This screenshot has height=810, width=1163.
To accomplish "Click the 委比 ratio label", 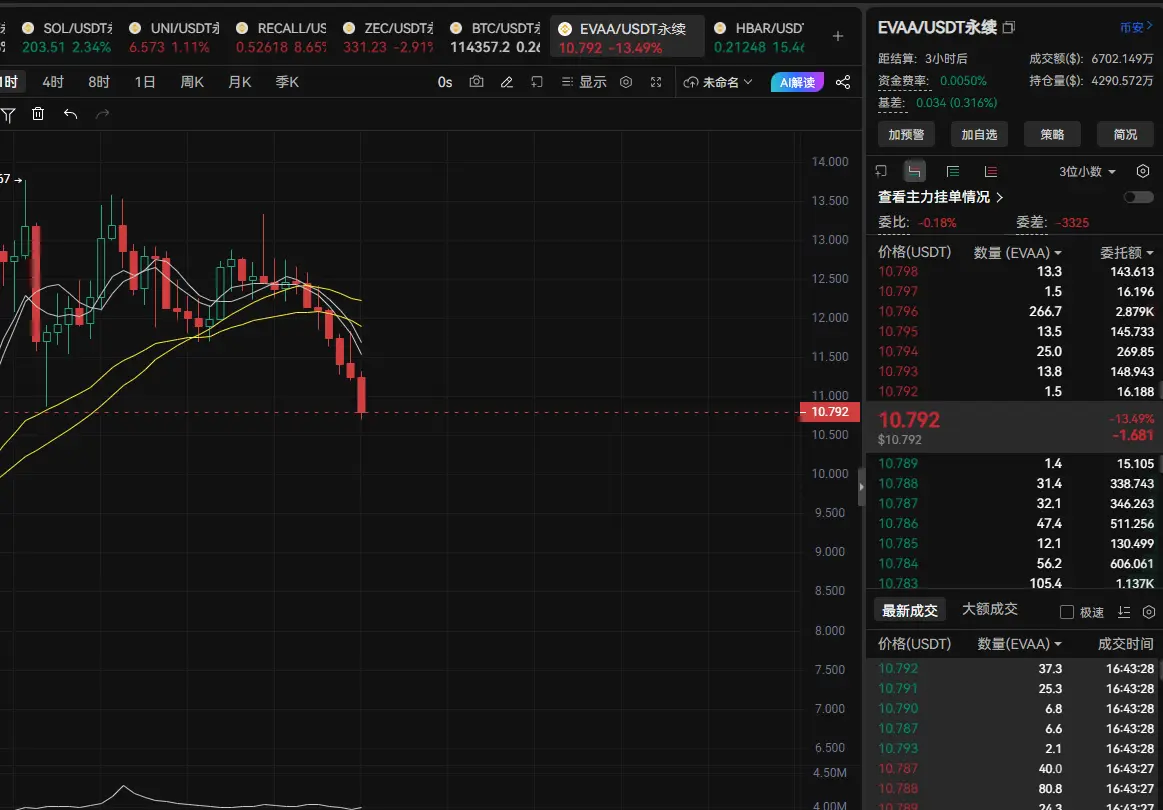I will point(894,222).
